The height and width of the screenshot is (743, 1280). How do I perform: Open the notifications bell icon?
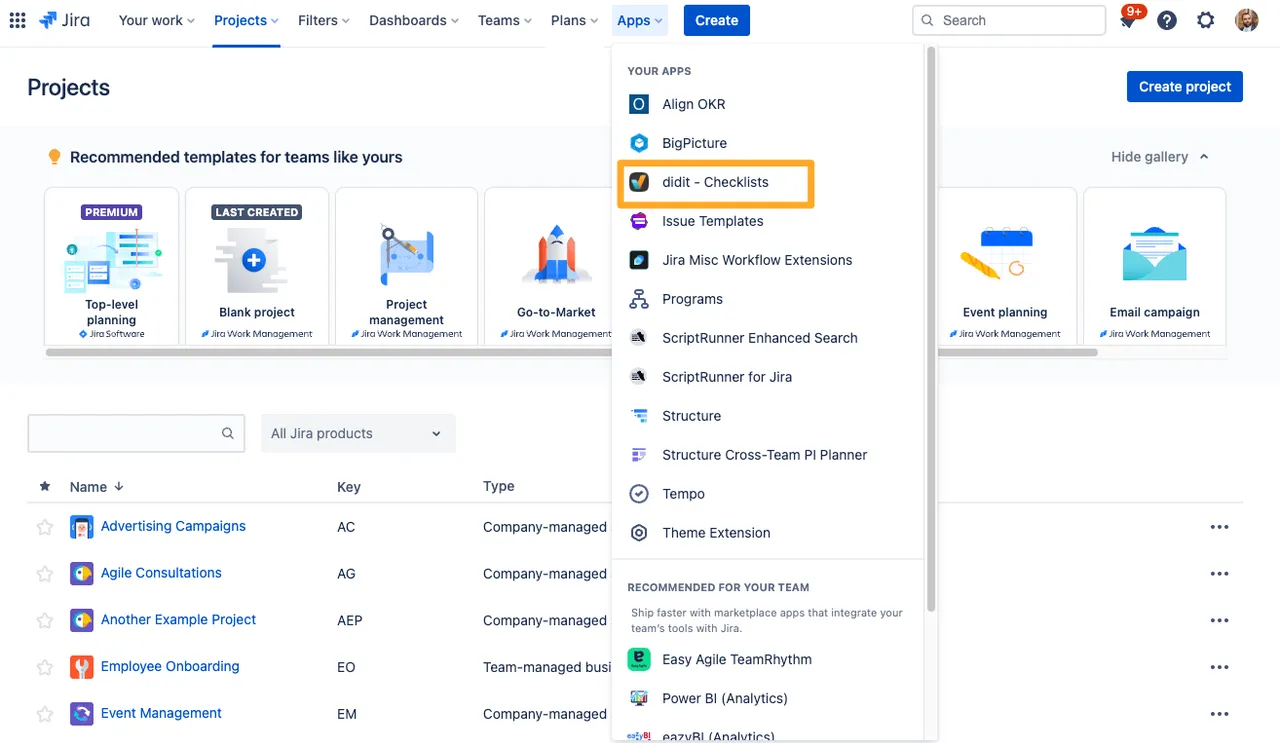(1128, 20)
